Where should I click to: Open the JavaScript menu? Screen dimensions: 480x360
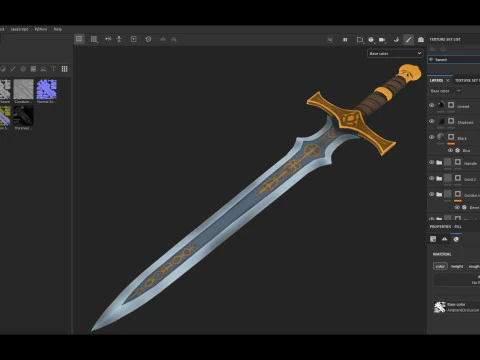19,29
